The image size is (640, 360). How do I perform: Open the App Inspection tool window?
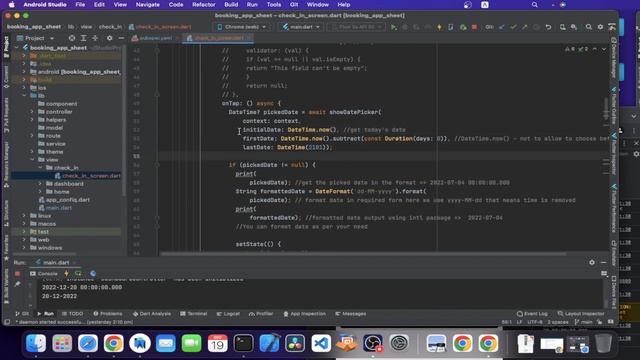304,314
